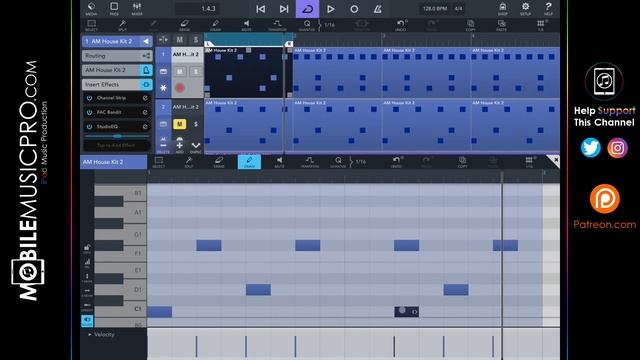Start recording with the Record button
640x360 pixels.
[x=354, y=9]
